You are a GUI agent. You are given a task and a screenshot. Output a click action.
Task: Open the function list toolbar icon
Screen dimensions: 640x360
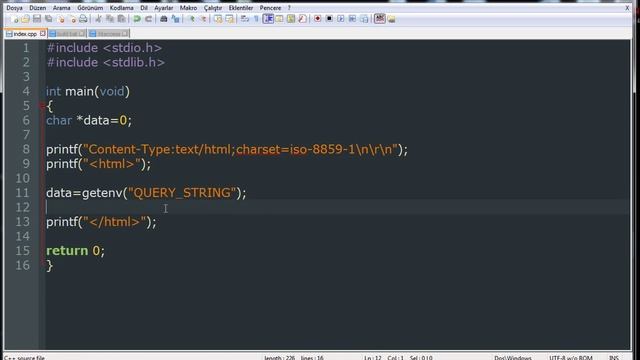click(302, 19)
